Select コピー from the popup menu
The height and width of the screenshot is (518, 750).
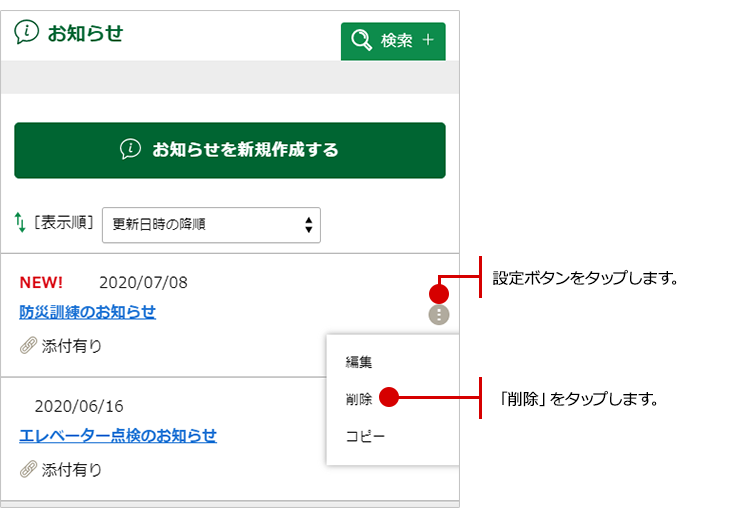[x=365, y=437]
